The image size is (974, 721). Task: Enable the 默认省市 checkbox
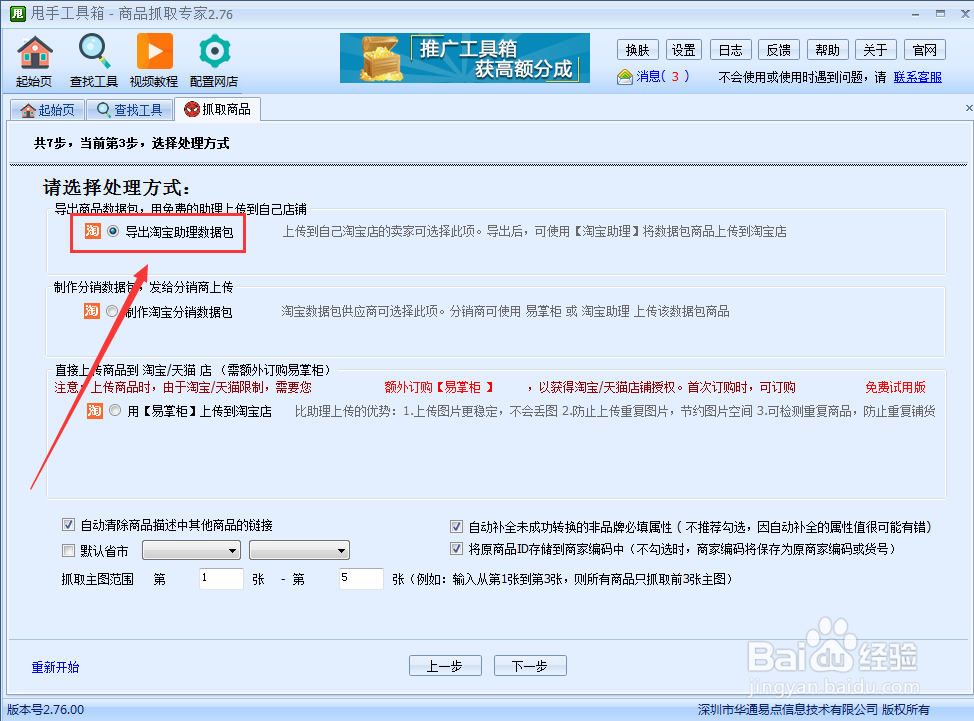[x=68, y=550]
